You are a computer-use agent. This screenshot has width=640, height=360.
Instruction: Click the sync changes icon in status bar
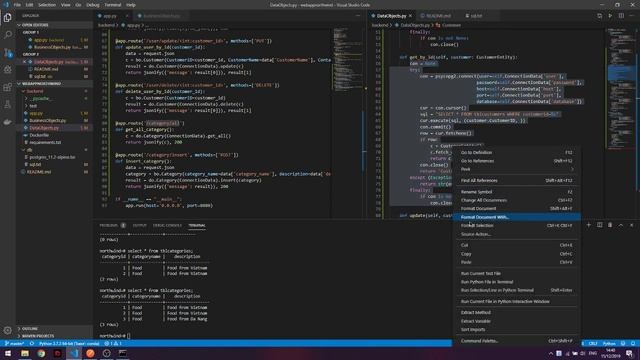click(x=32, y=343)
